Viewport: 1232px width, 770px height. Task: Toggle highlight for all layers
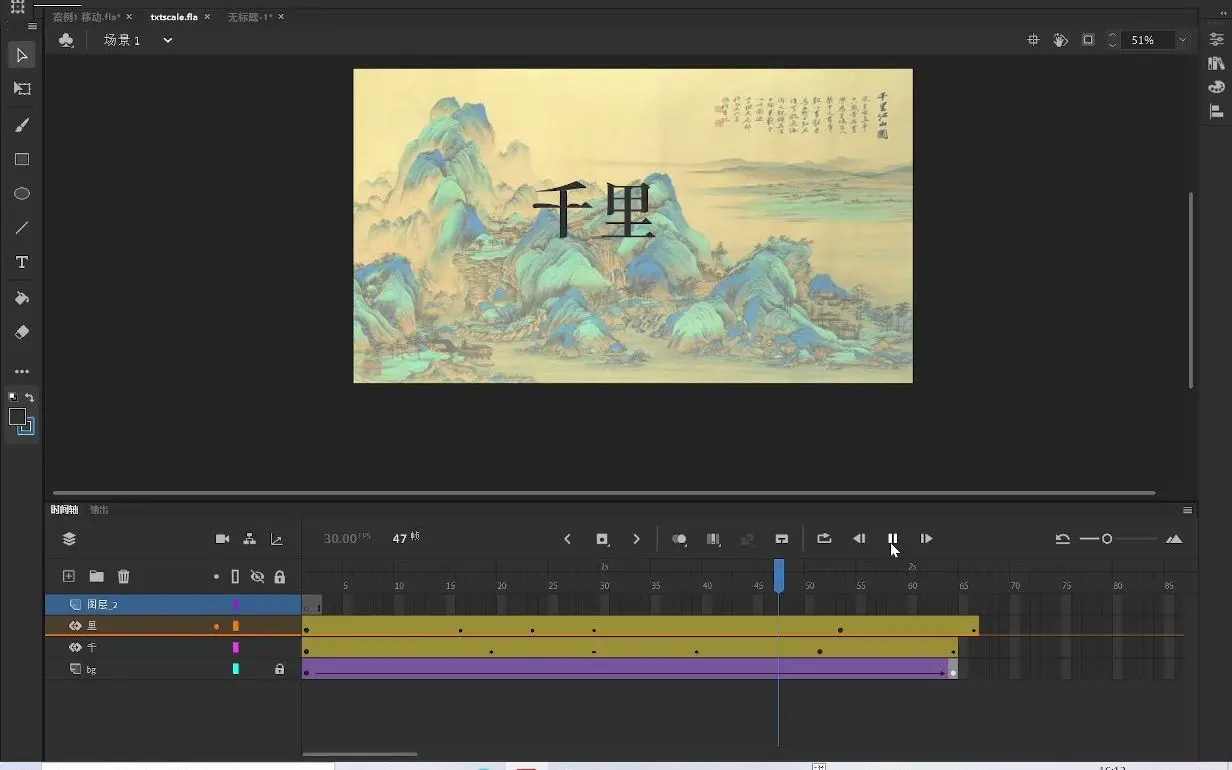[x=216, y=577]
